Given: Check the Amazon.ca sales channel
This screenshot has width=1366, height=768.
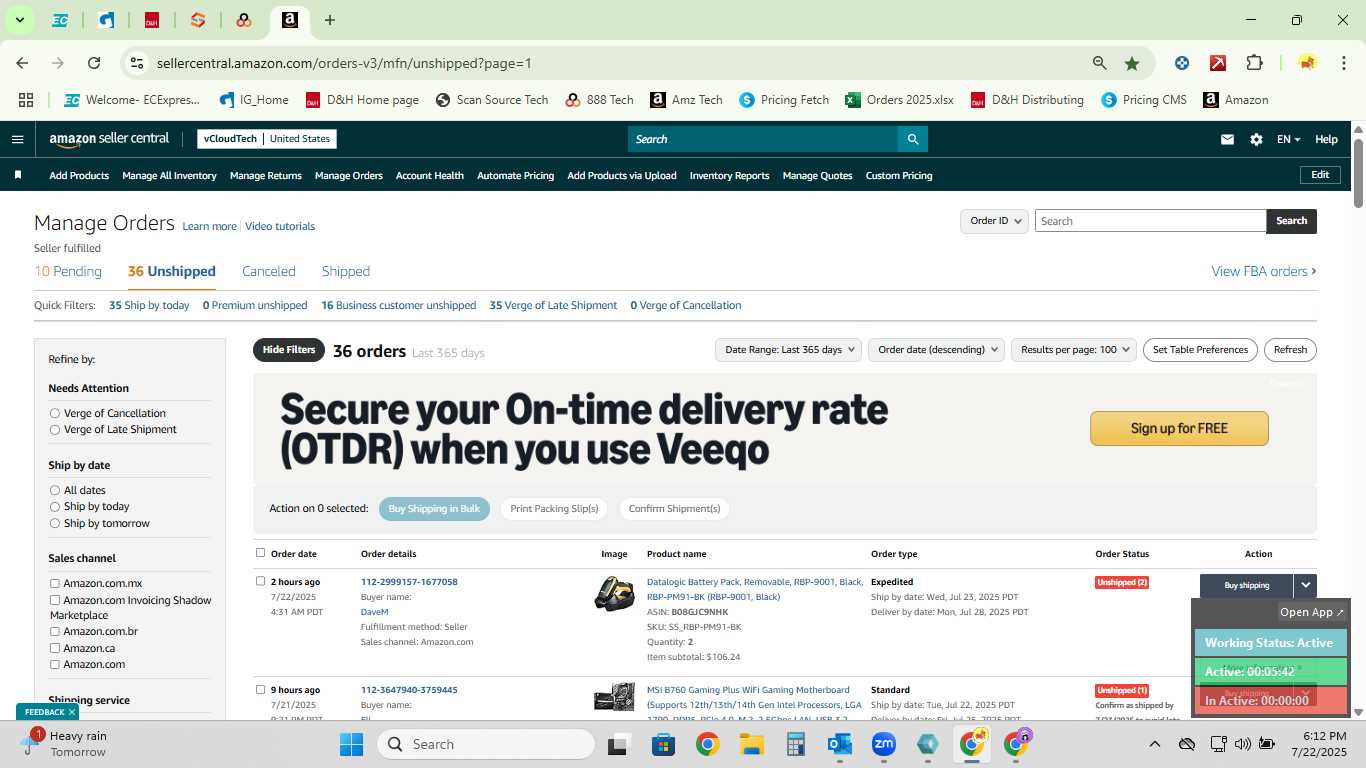Looking at the screenshot, I should tap(55, 648).
